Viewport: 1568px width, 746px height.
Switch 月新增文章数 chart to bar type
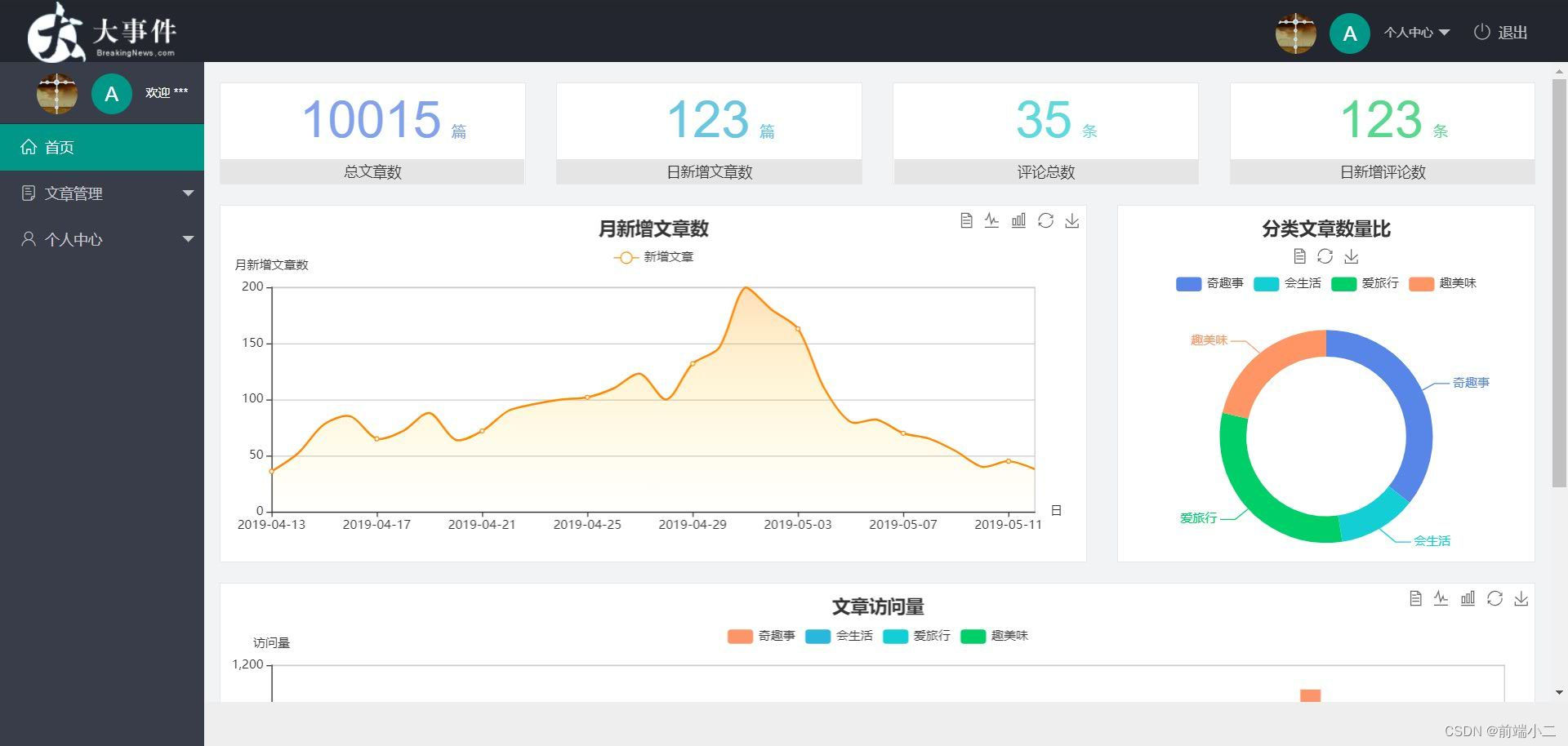point(1018,220)
